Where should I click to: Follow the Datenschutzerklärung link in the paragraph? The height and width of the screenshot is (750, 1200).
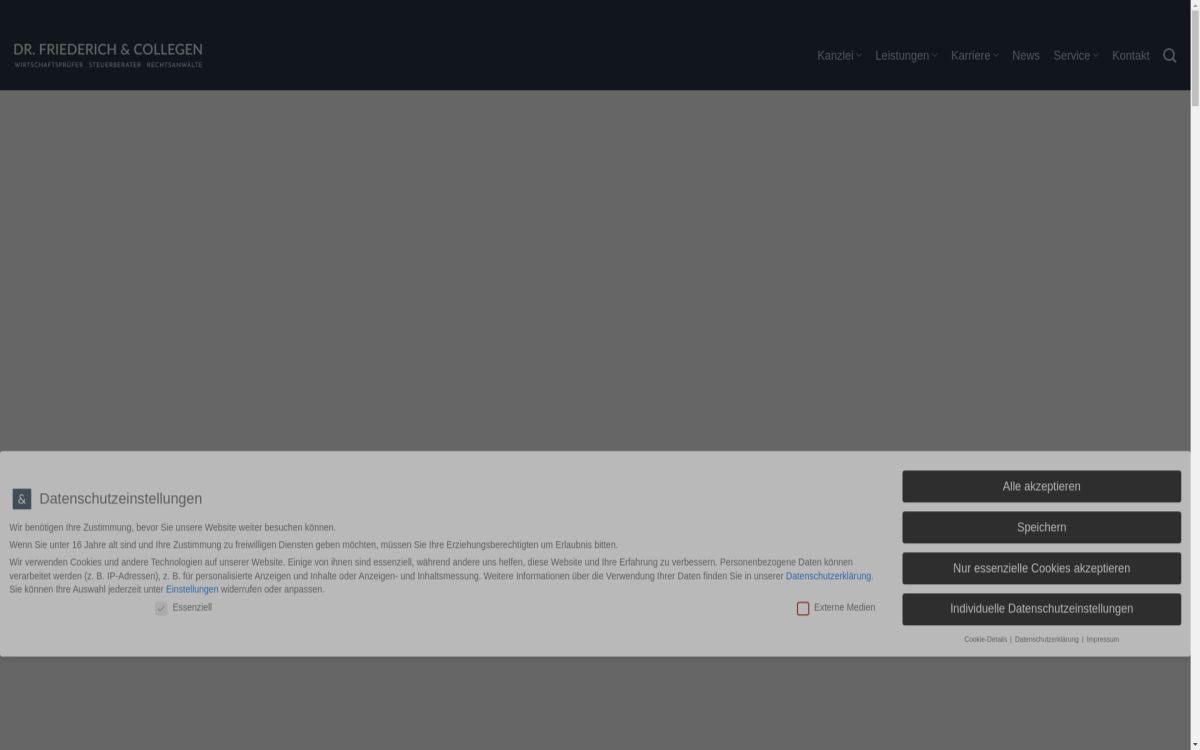point(829,576)
